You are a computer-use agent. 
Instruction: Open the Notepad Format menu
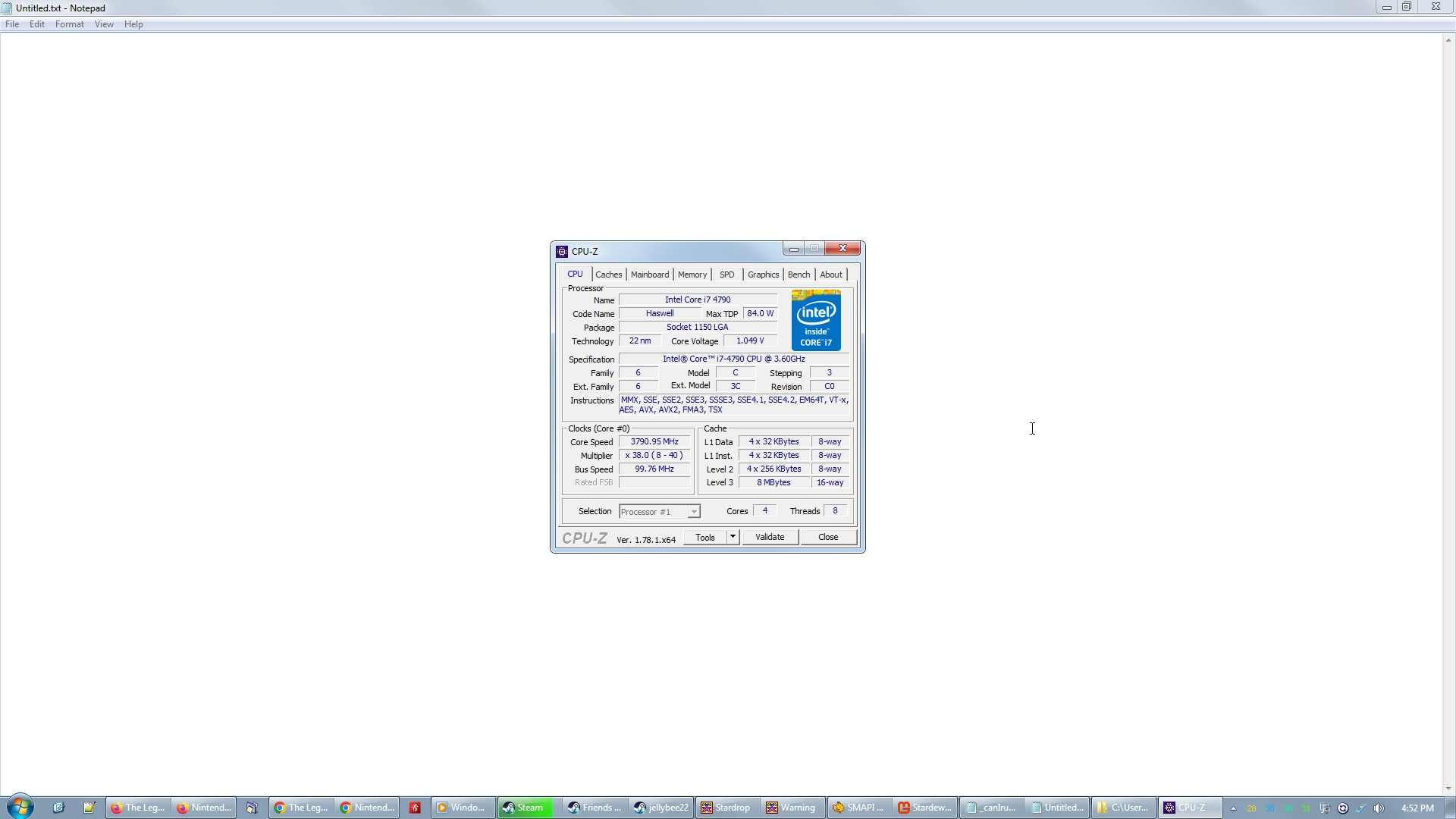69,24
